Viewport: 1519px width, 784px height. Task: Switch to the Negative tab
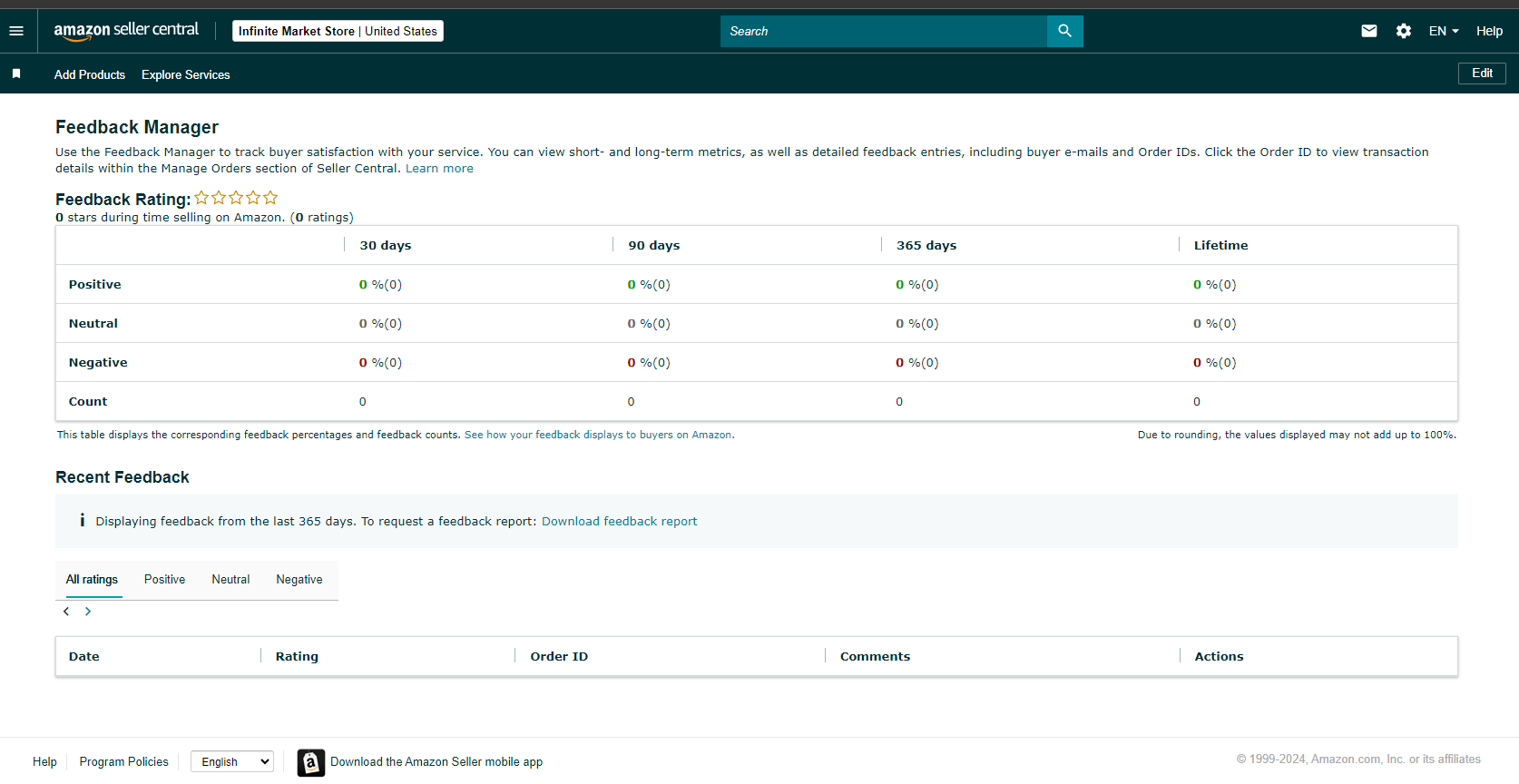[299, 580]
